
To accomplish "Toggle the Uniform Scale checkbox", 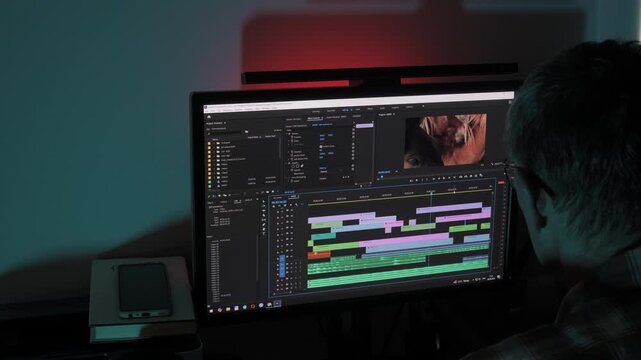I will tap(321, 146).
